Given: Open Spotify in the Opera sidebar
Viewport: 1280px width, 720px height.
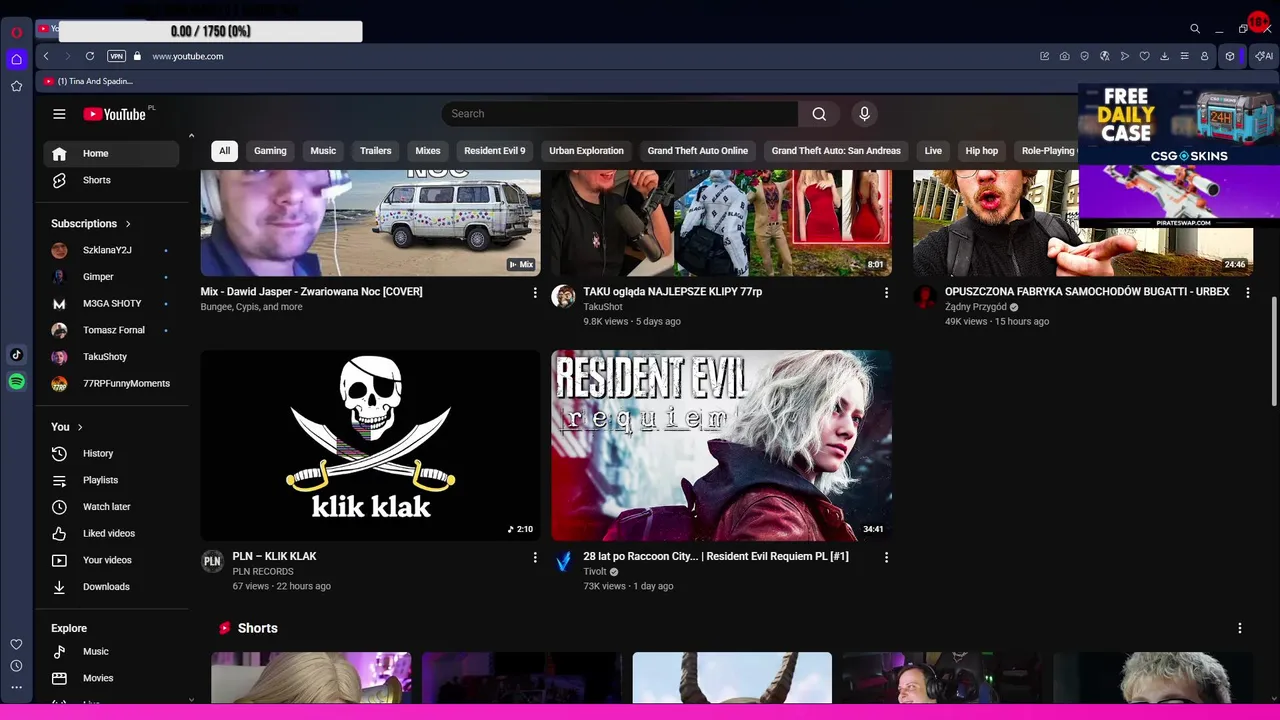Looking at the screenshot, I should coord(16,381).
